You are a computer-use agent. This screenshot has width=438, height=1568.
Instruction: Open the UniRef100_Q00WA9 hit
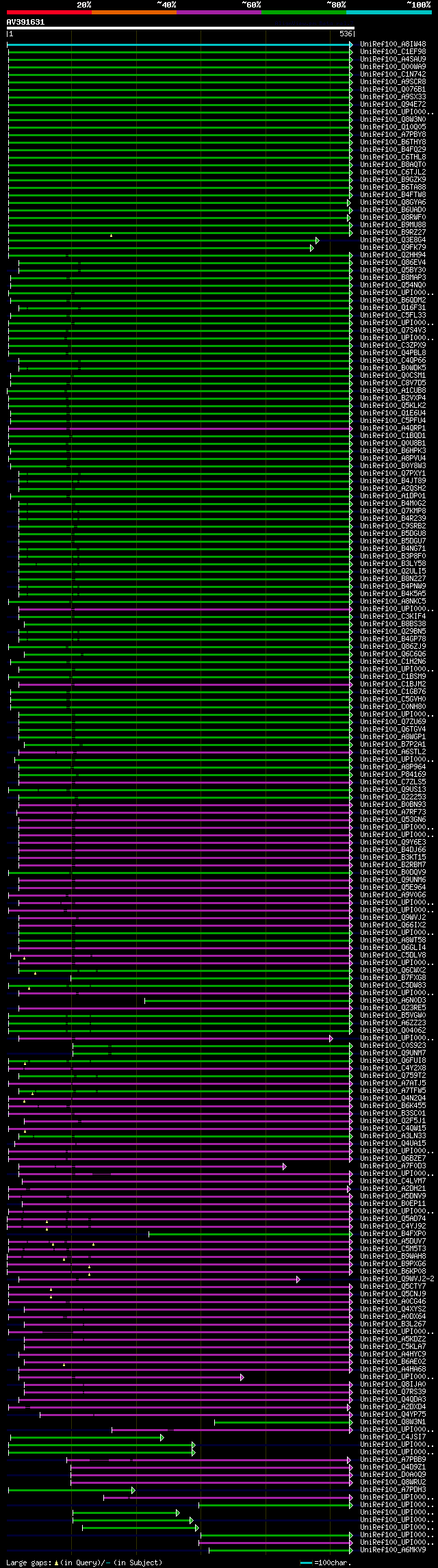[393, 67]
